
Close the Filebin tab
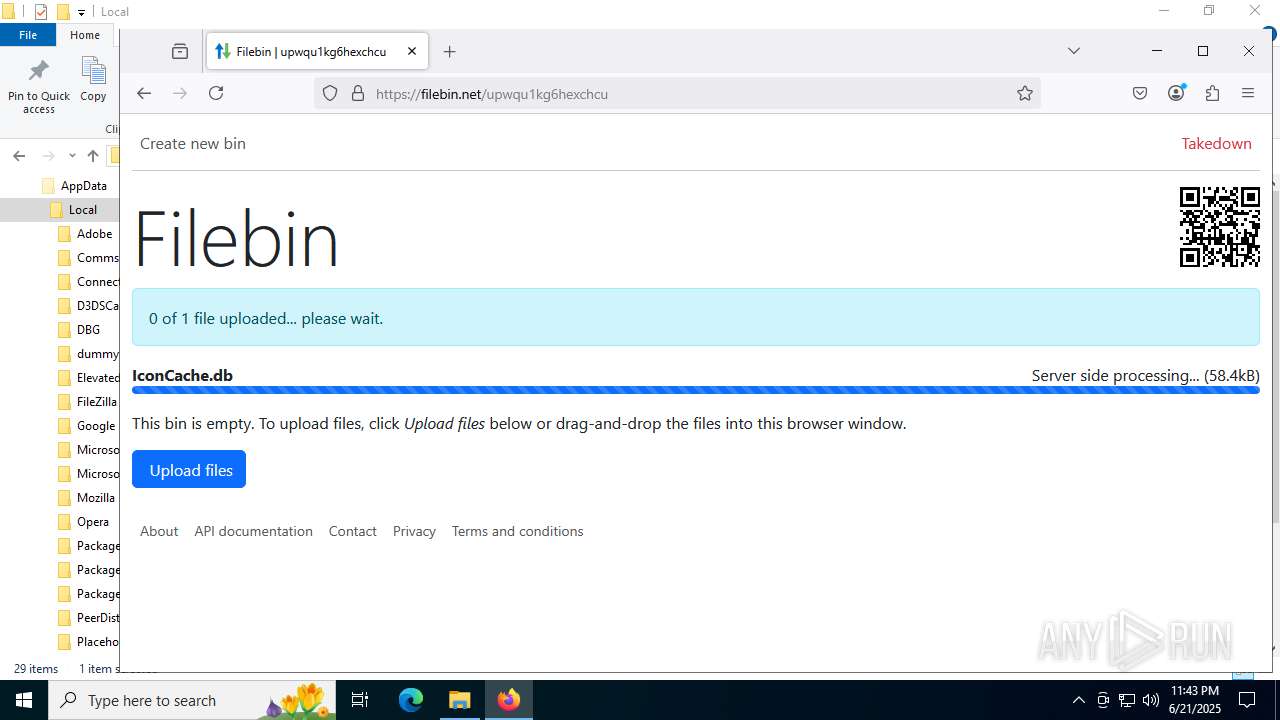[x=412, y=51]
